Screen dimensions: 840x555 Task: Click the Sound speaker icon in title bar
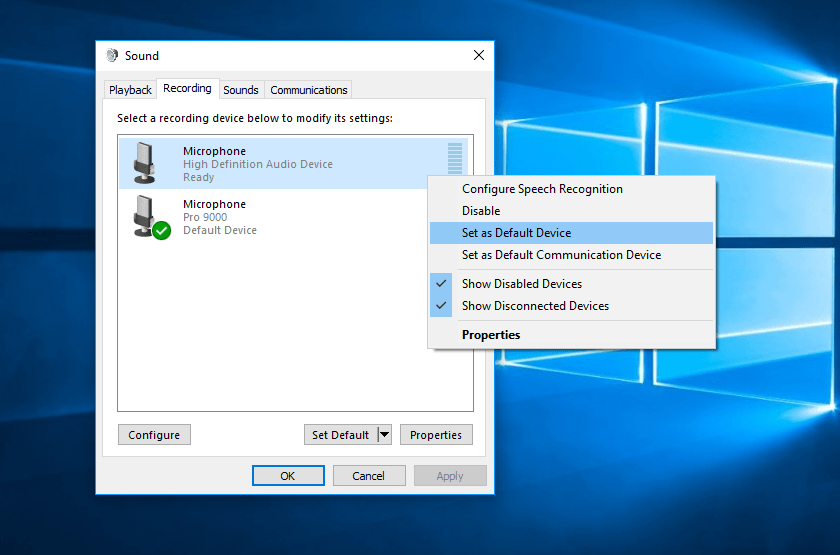coord(112,56)
